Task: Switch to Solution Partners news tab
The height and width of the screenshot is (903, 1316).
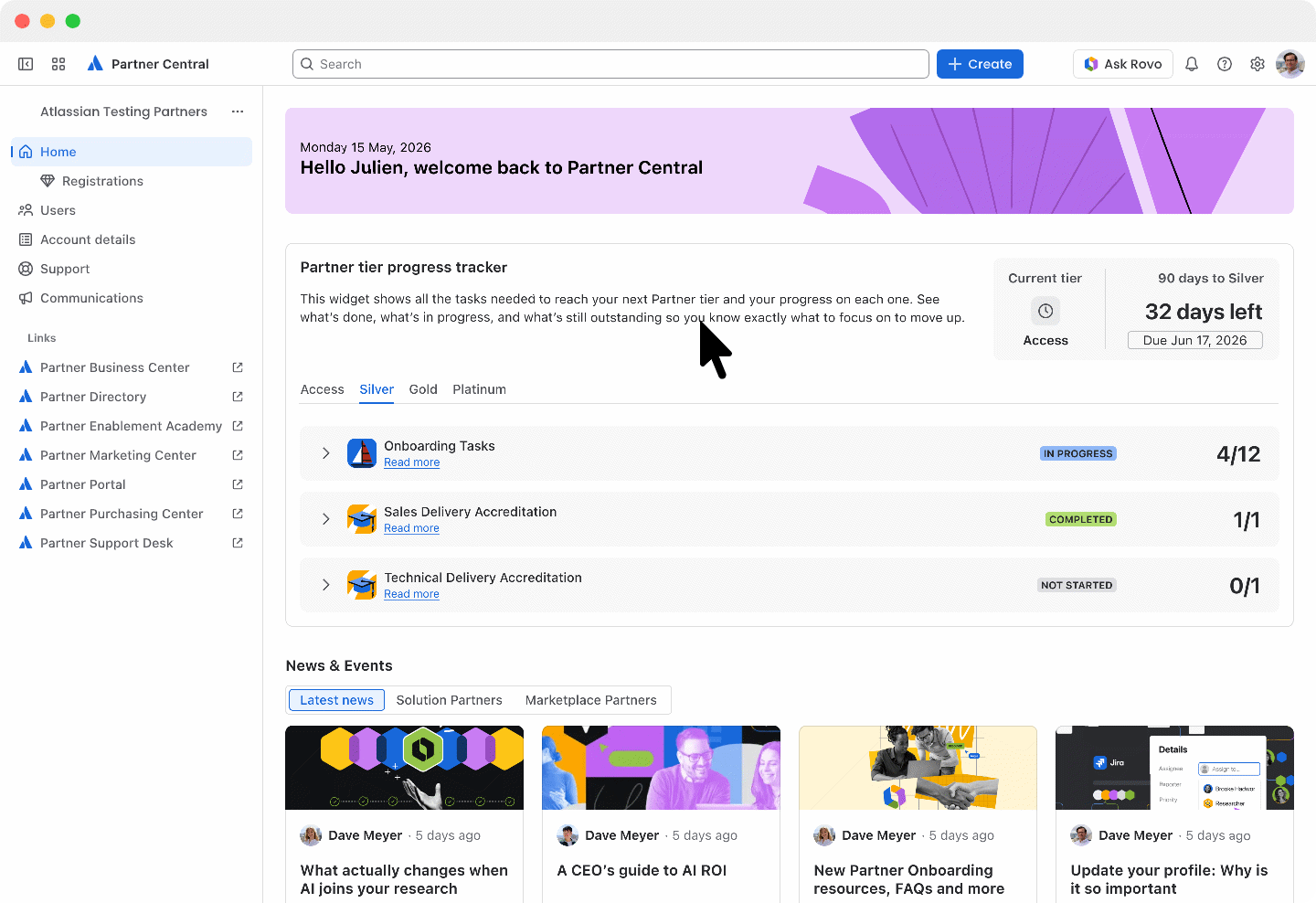Action: pos(449,700)
